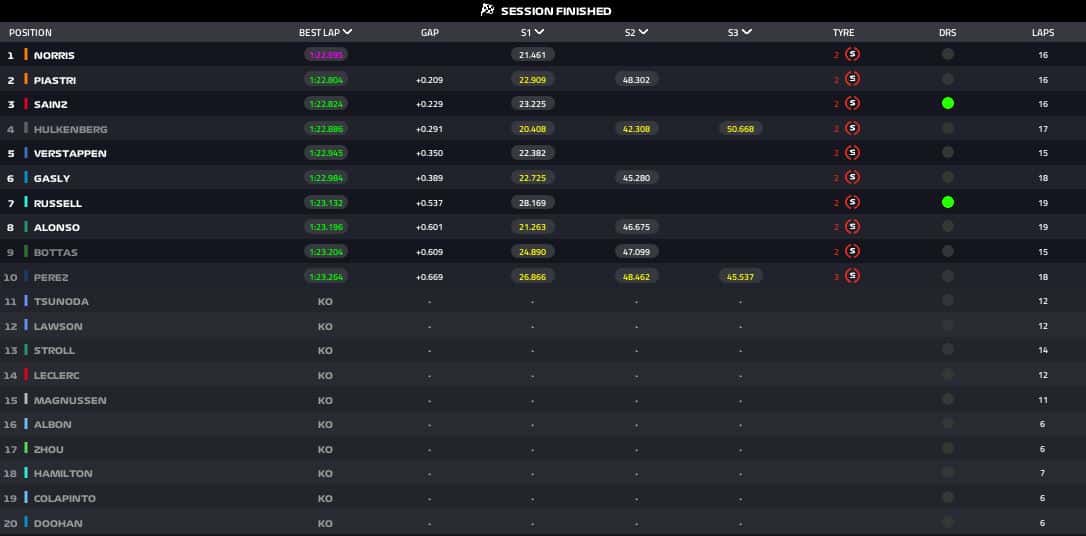Click Alonso's inactive DRS indicator
This screenshot has width=1086, height=536.
click(948, 226)
